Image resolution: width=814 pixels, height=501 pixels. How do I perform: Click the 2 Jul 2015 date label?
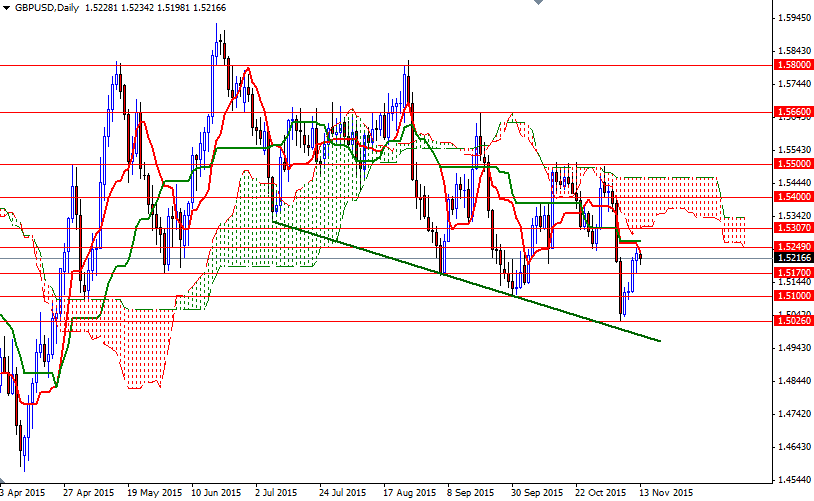click(276, 493)
